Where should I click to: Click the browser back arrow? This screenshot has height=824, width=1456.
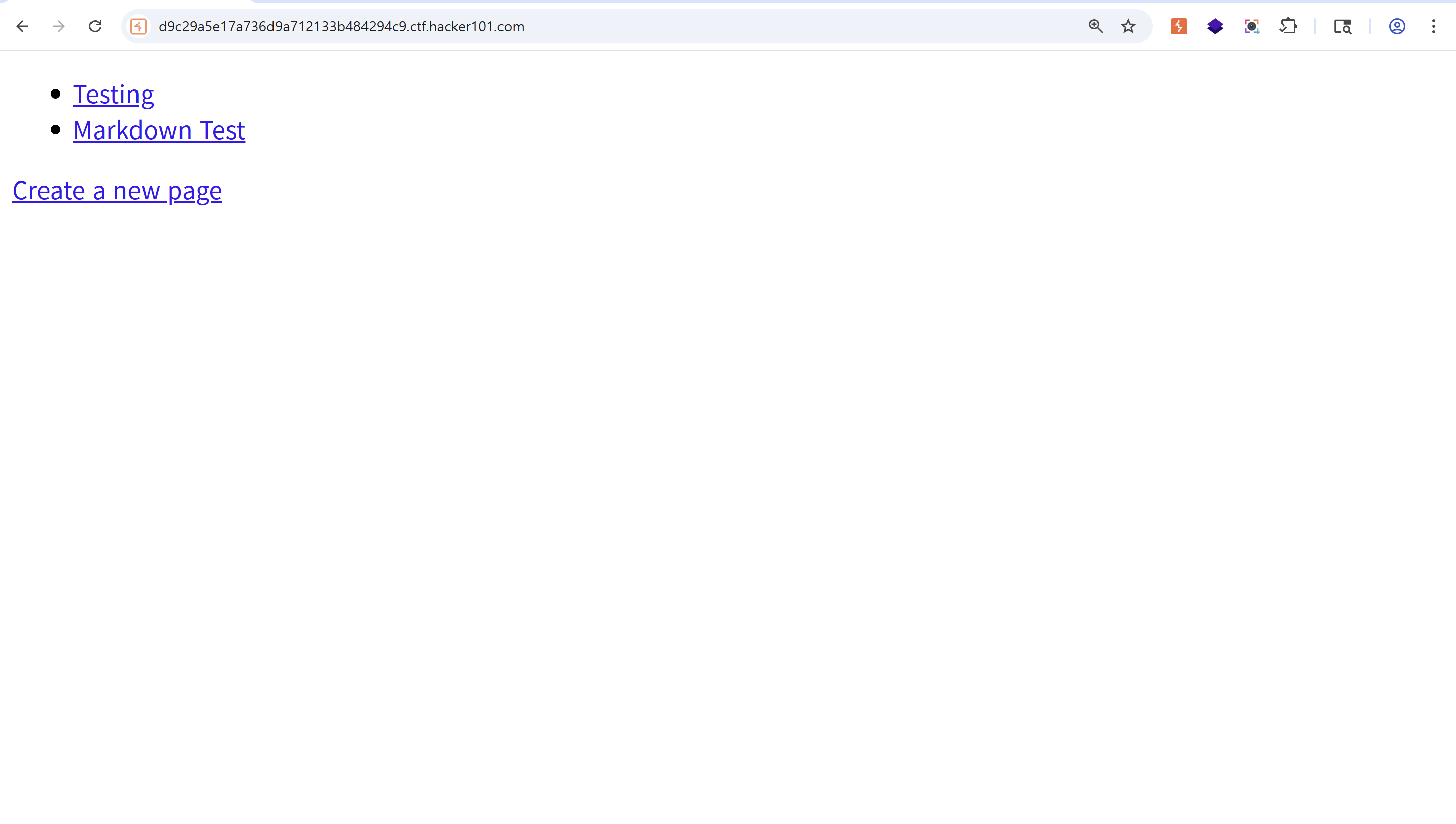tap(22, 27)
